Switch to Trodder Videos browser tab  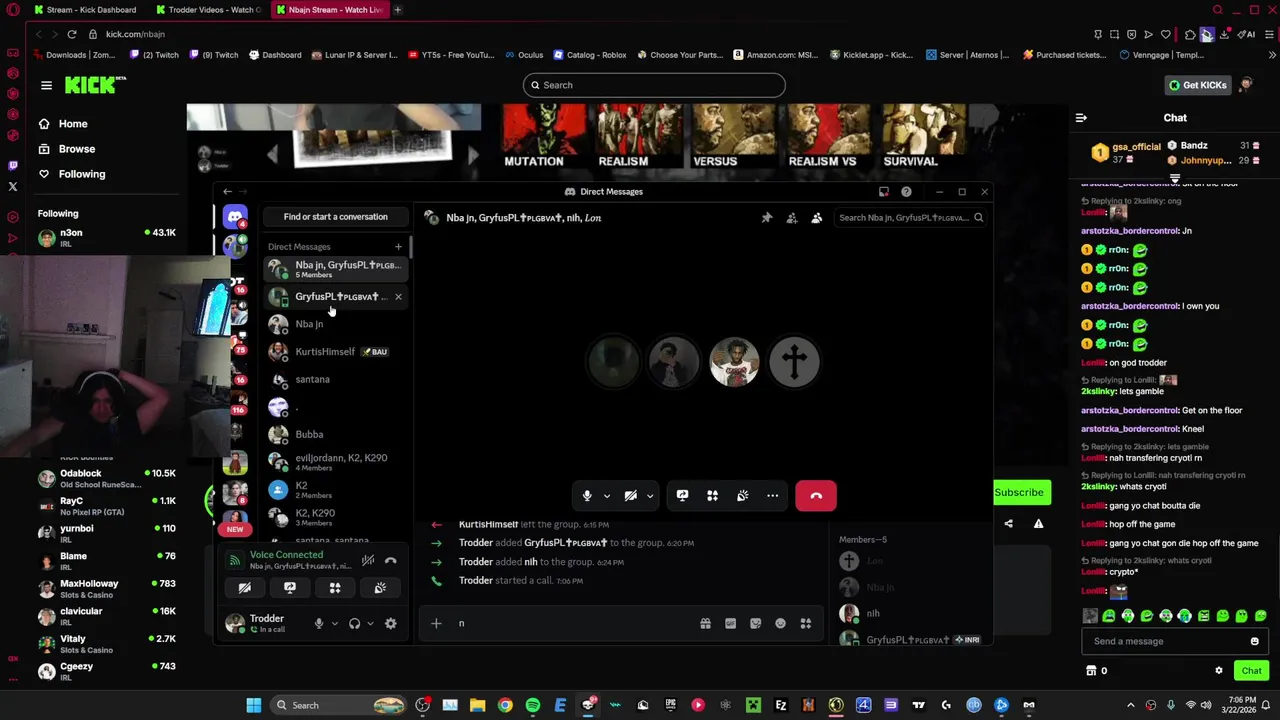(x=207, y=10)
